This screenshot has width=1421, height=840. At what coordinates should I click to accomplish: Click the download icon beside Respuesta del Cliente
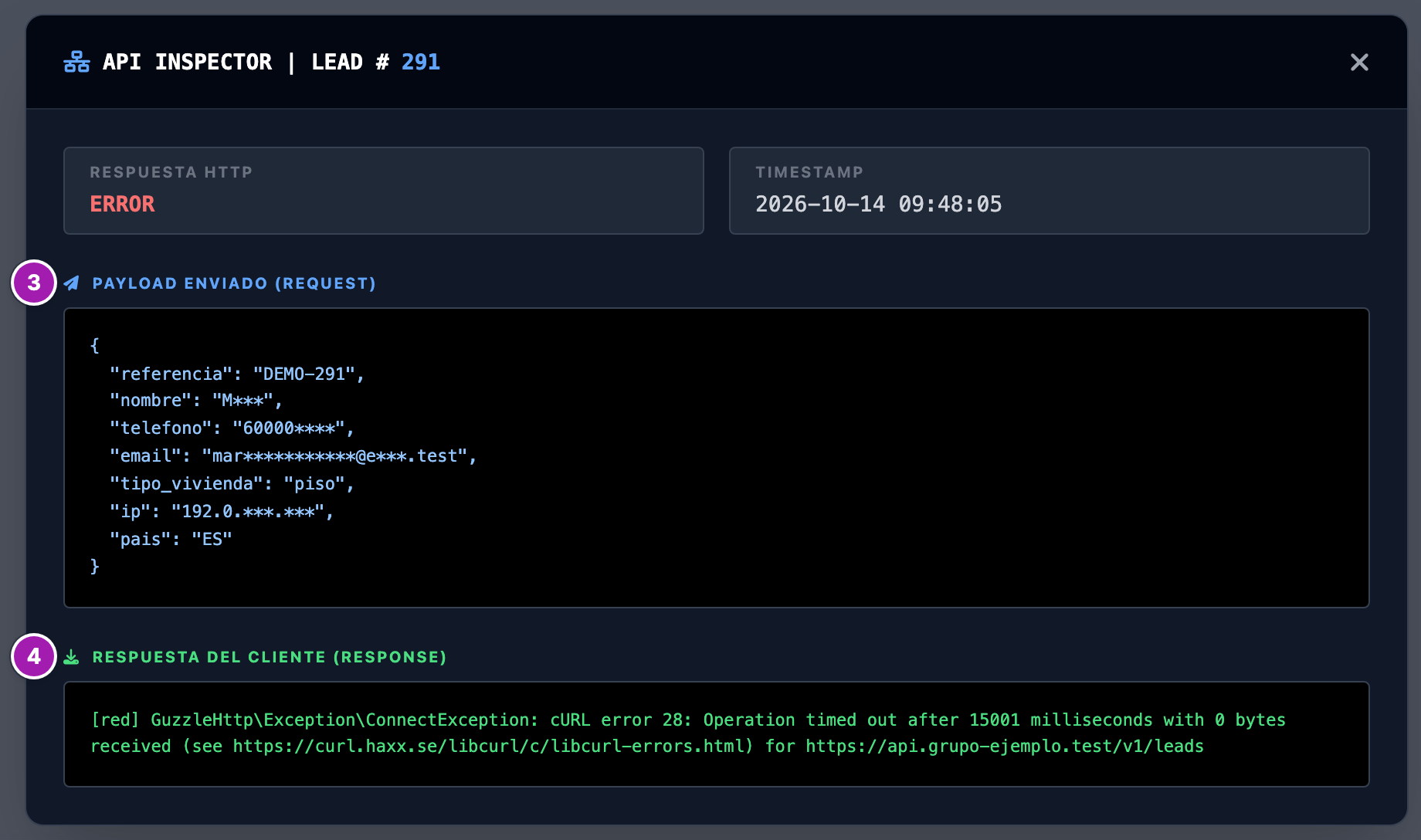tap(71, 657)
